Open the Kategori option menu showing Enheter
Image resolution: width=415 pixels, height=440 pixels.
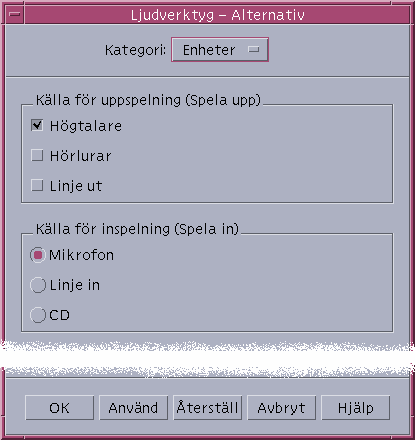(220, 50)
